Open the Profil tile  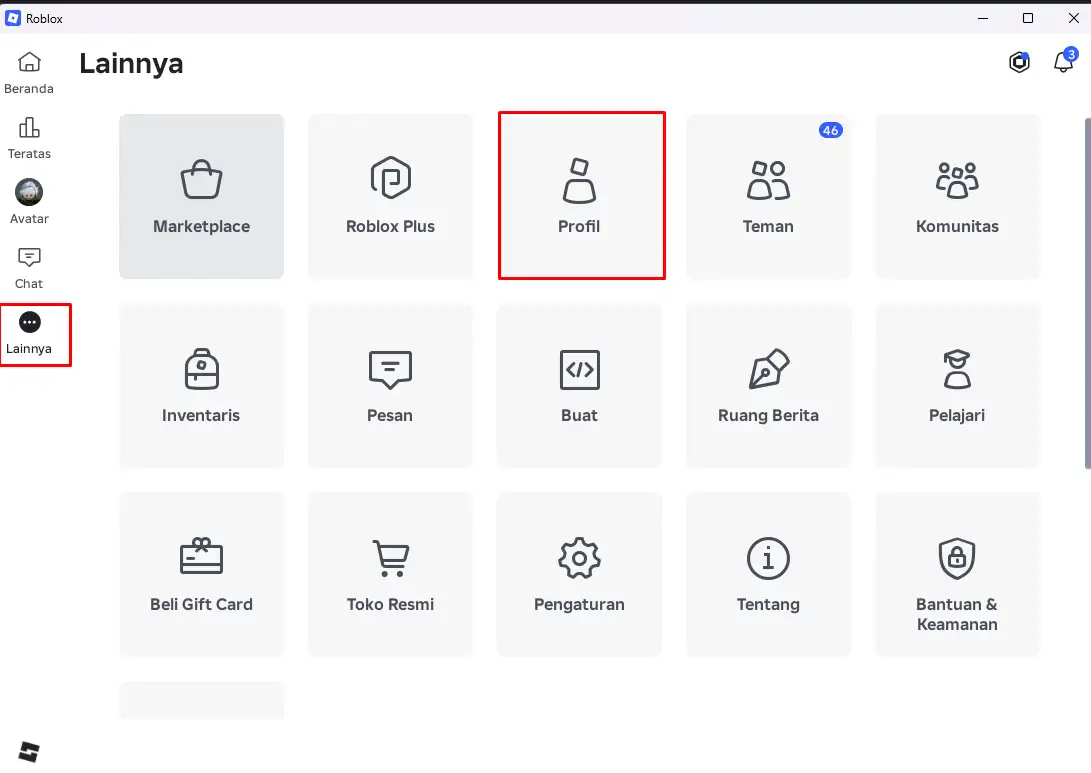580,197
